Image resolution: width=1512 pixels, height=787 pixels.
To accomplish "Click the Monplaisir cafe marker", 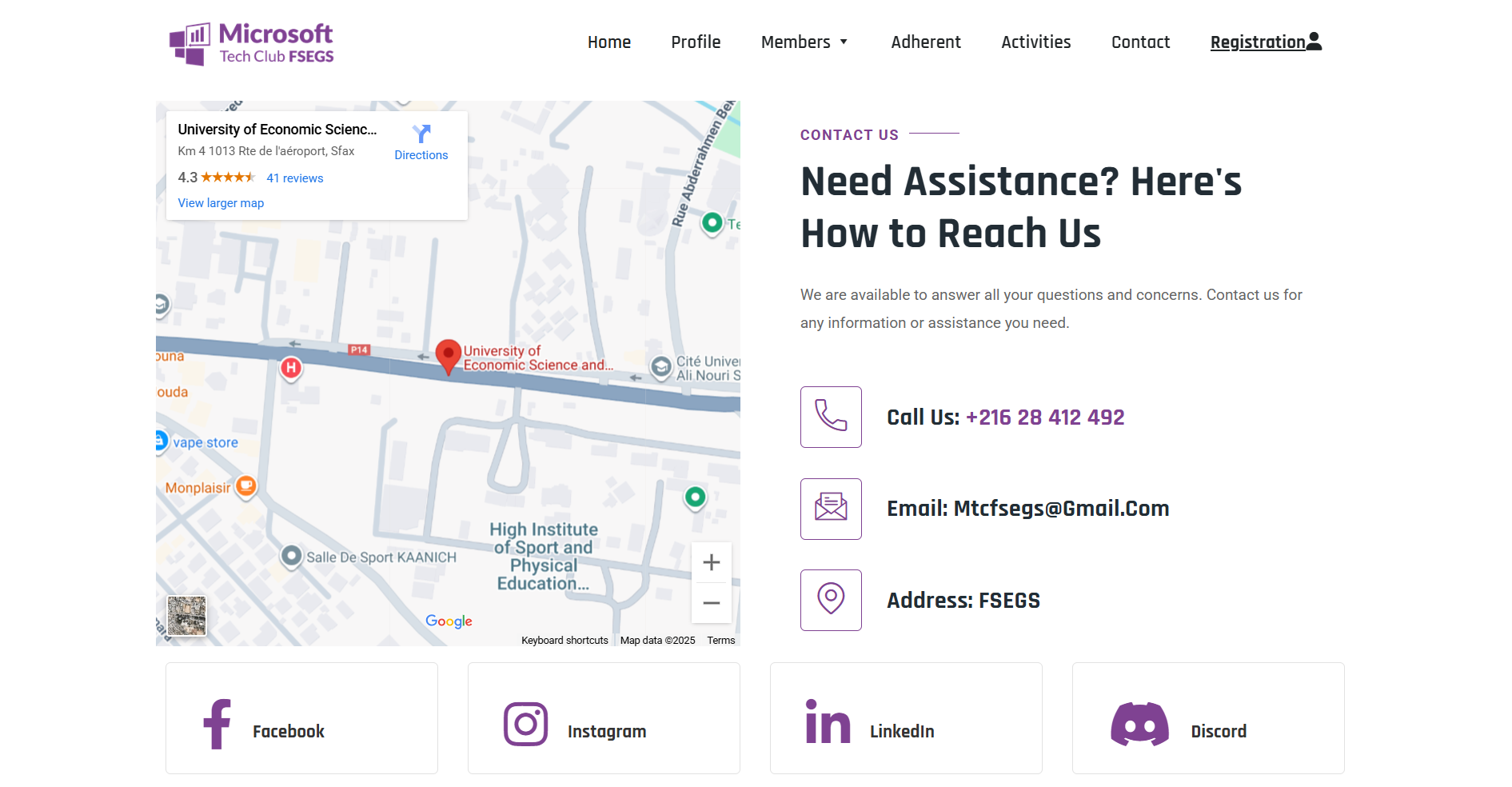I will click(246, 485).
